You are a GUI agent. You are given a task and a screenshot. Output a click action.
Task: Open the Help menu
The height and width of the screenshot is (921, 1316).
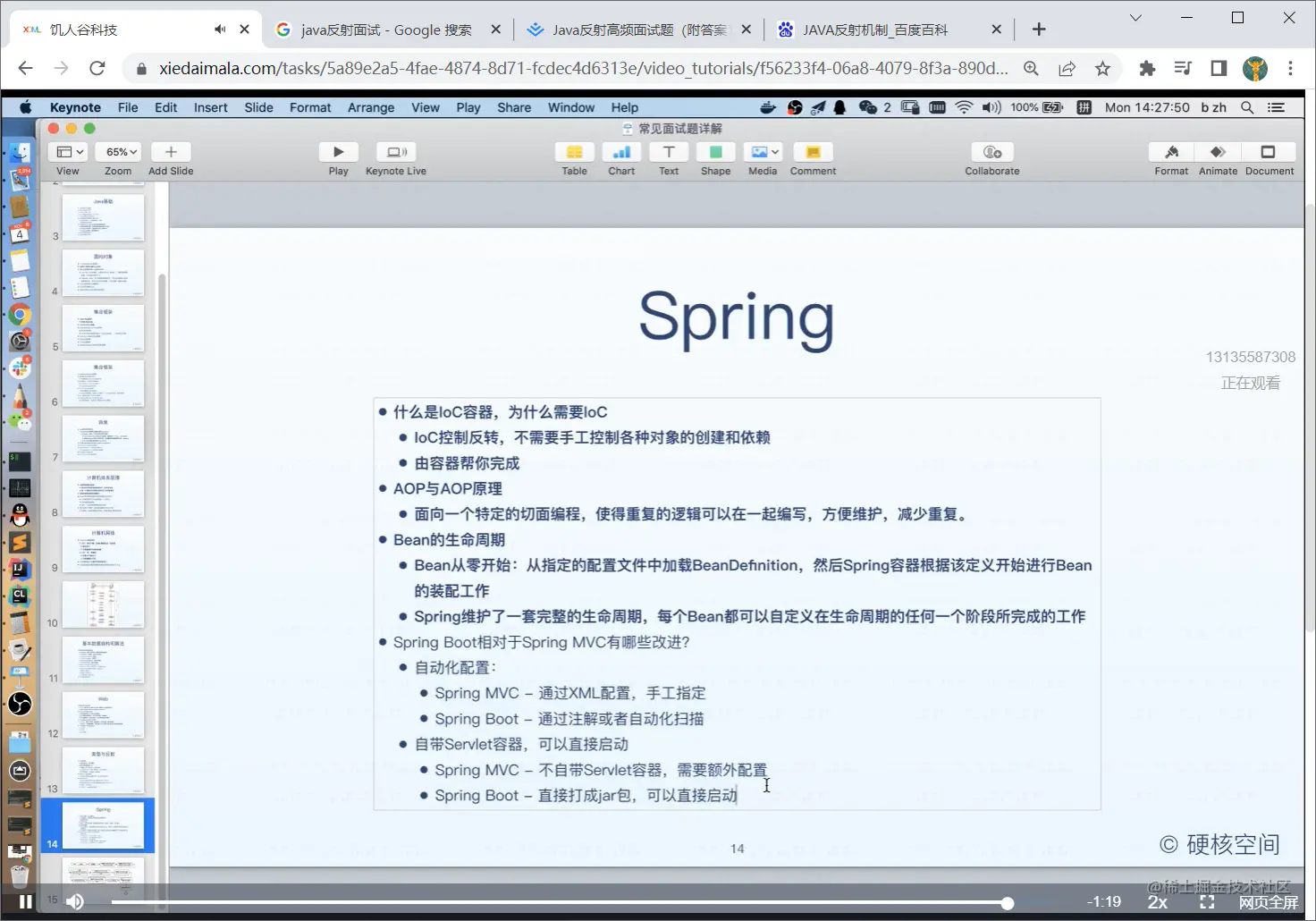pyautogui.click(x=625, y=107)
